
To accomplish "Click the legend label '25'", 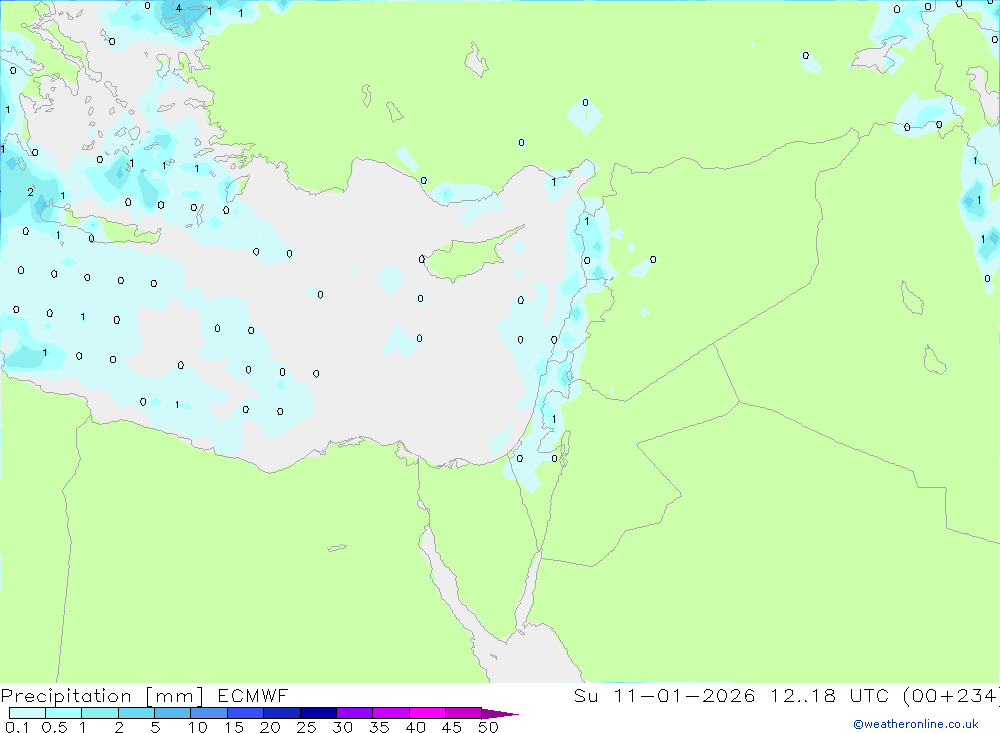I will click(306, 727).
